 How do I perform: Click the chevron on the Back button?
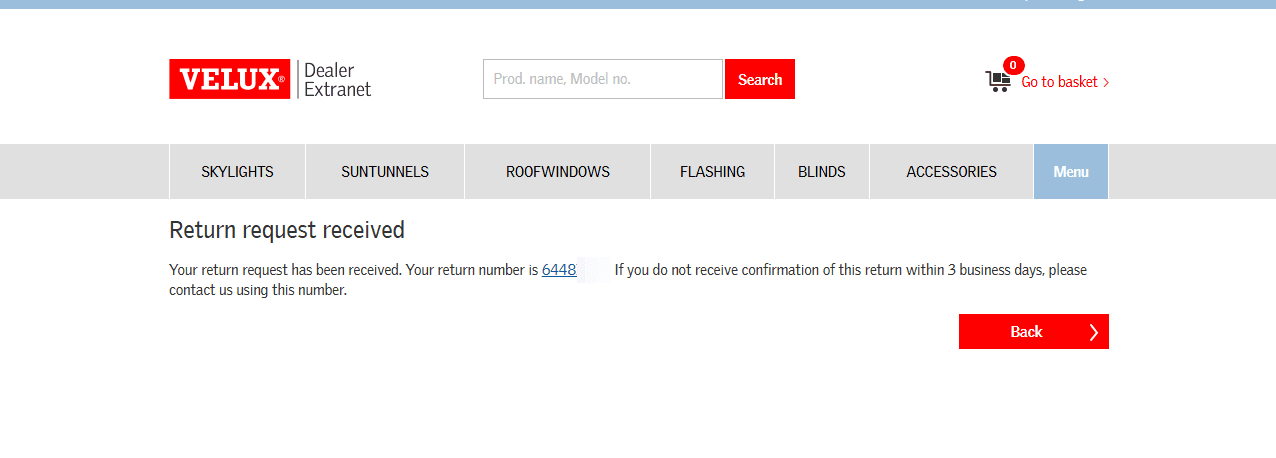tap(1093, 332)
